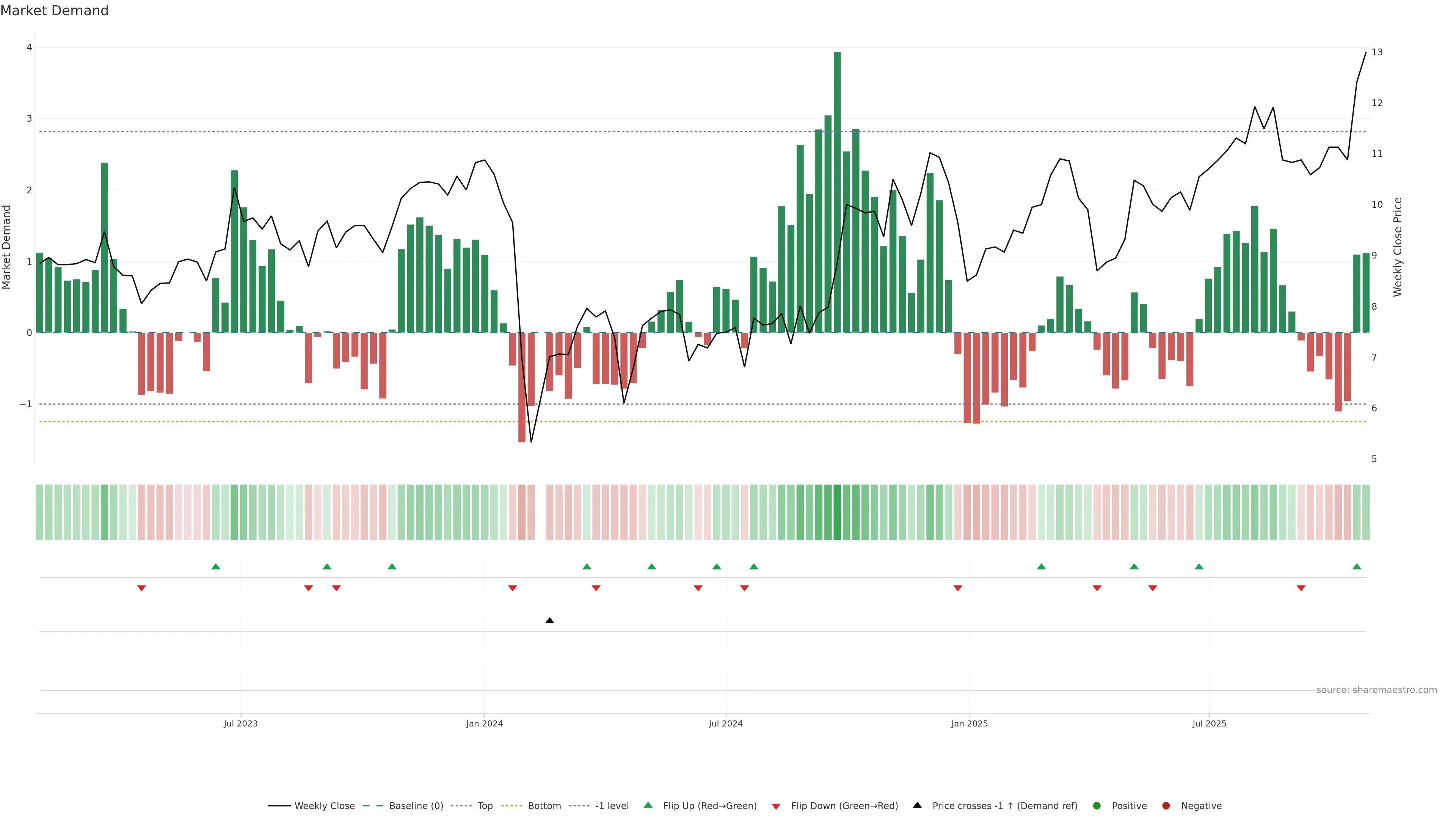This screenshot has height=819, width=1456.
Task: Toggle the Weekly Close legend entry
Action: [x=325, y=805]
